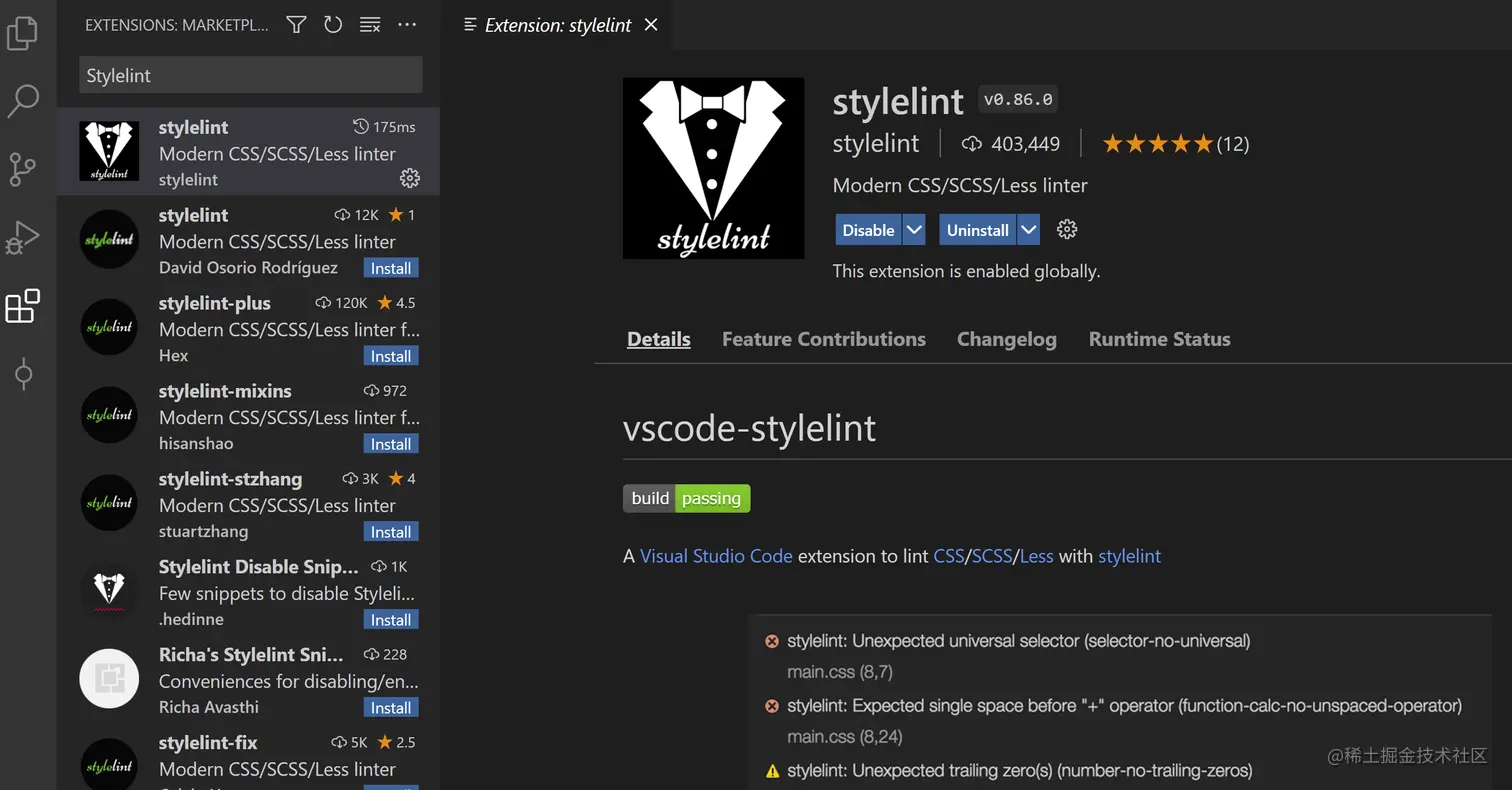
Task: Click 'This extension is enabled globally.' text
Action: coord(966,271)
